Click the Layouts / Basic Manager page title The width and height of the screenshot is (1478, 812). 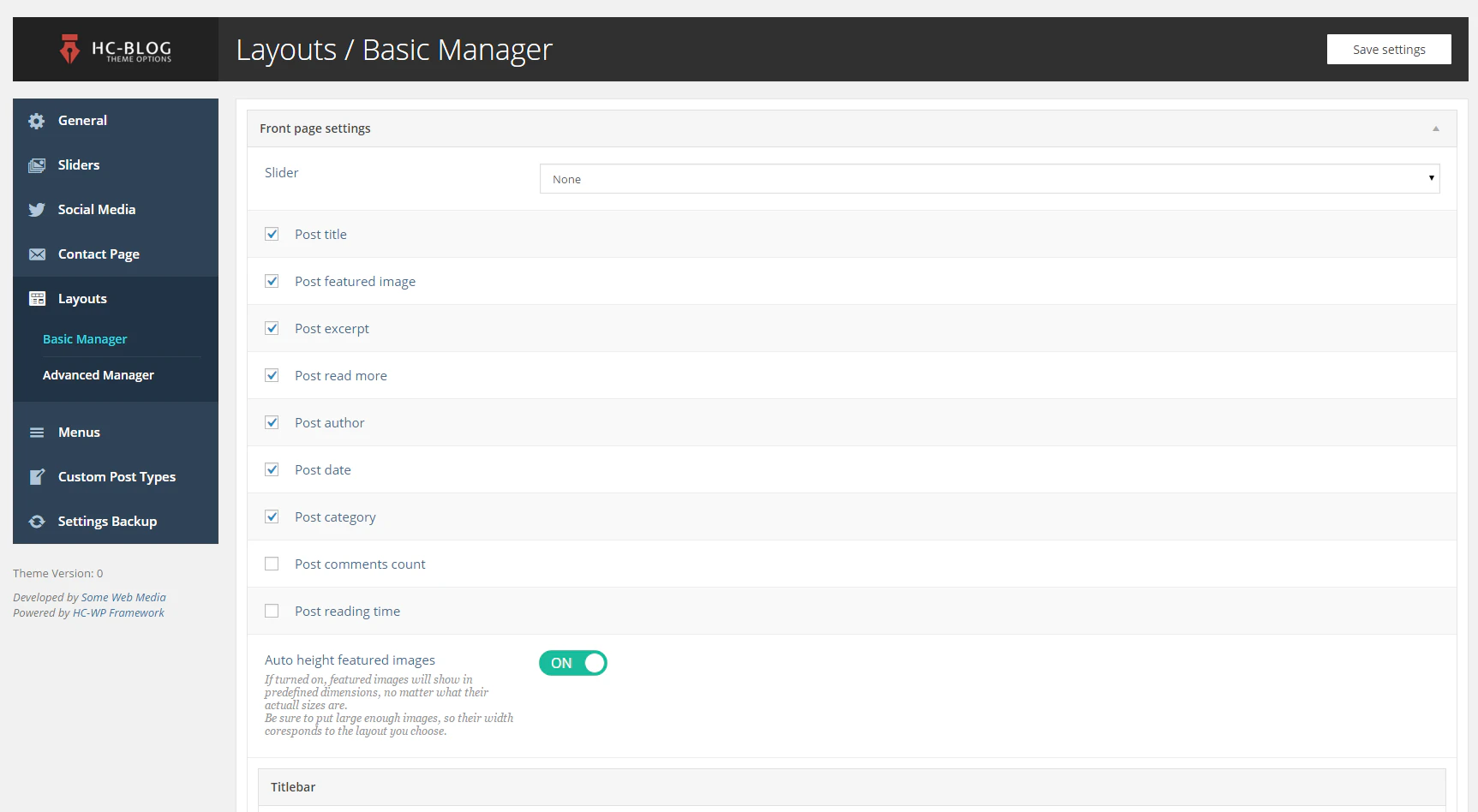click(394, 50)
